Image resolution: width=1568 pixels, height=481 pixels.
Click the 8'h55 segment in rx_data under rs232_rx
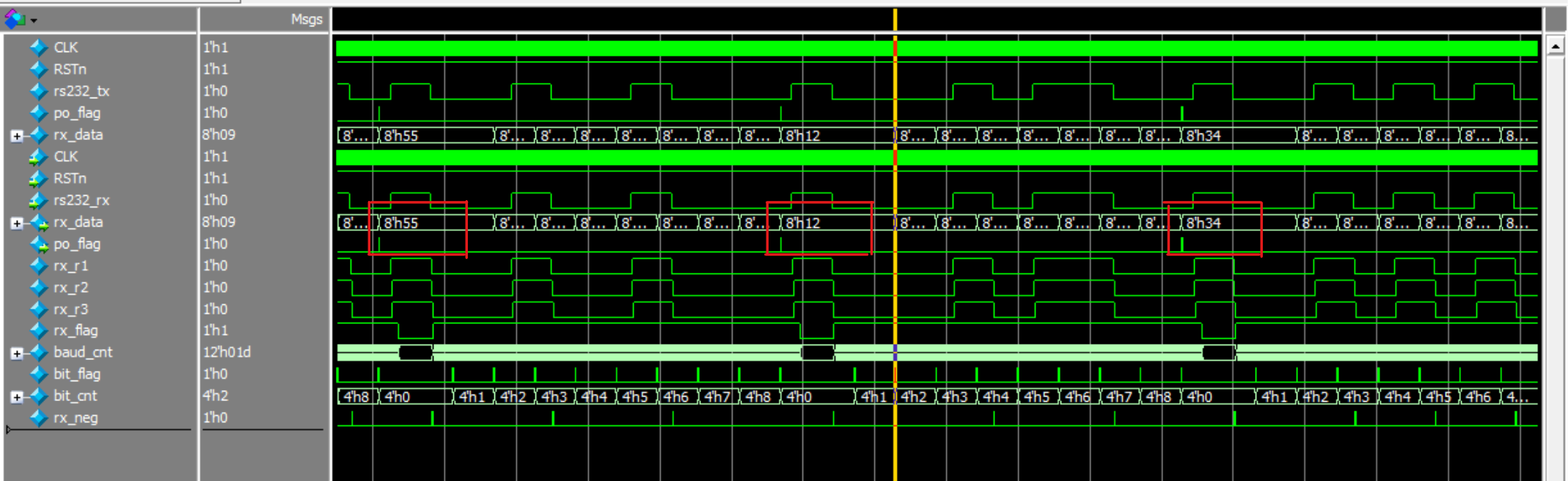[x=436, y=223]
